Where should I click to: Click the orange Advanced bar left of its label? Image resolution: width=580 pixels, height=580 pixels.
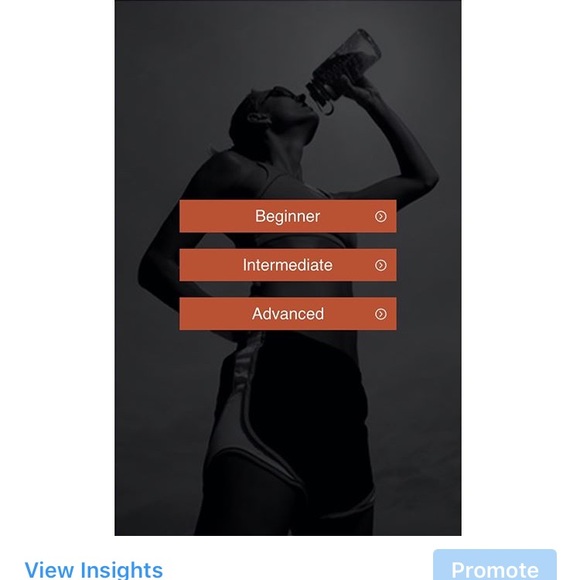pos(215,314)
